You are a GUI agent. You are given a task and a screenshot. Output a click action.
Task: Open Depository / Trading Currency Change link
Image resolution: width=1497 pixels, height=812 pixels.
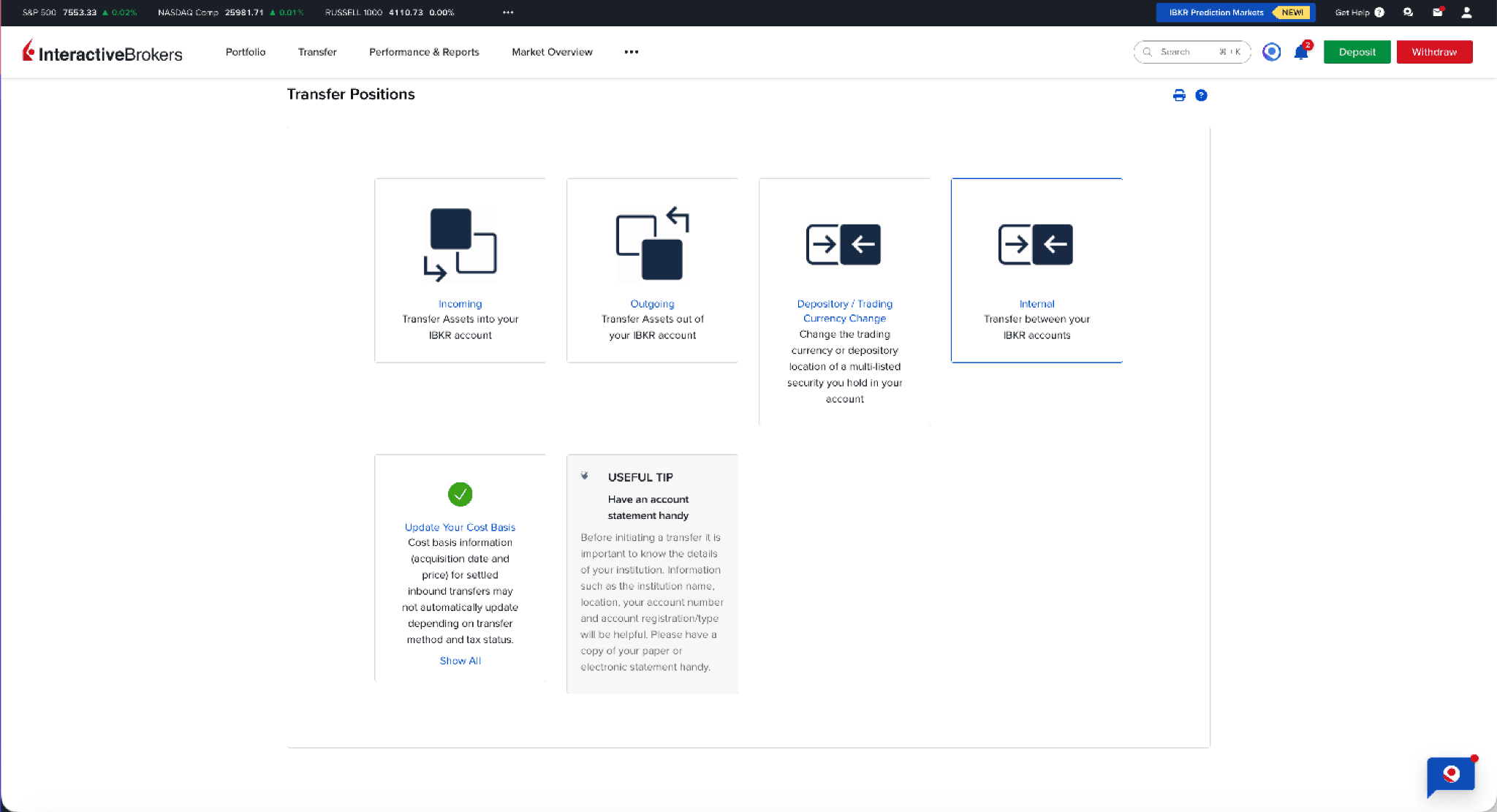pyautogui.click(x=845, y=311)
